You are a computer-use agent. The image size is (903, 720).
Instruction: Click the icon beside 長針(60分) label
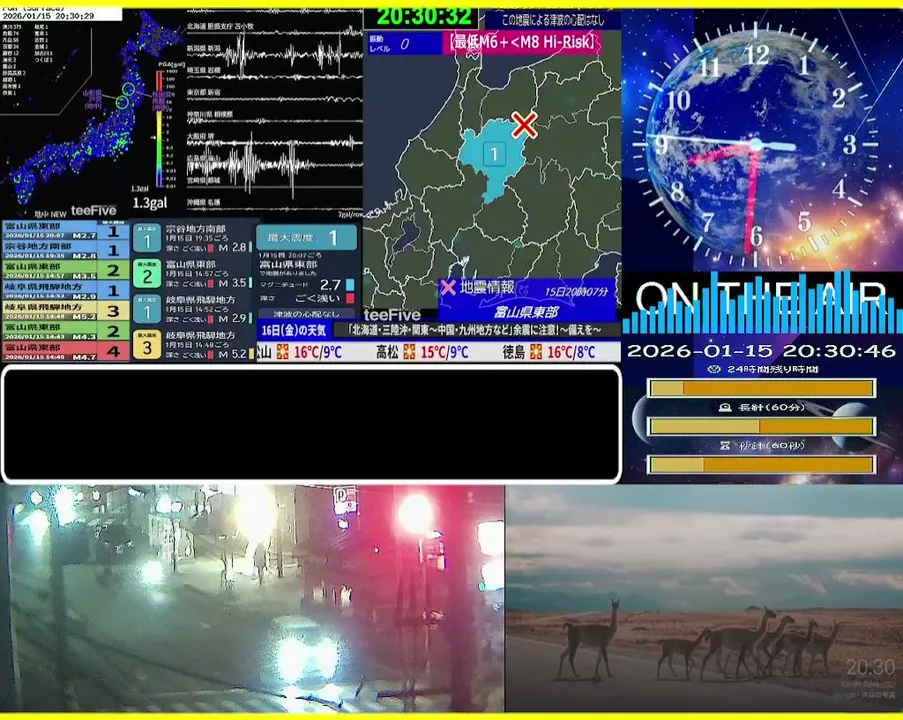pyautogui.click(x=726, y=407)
